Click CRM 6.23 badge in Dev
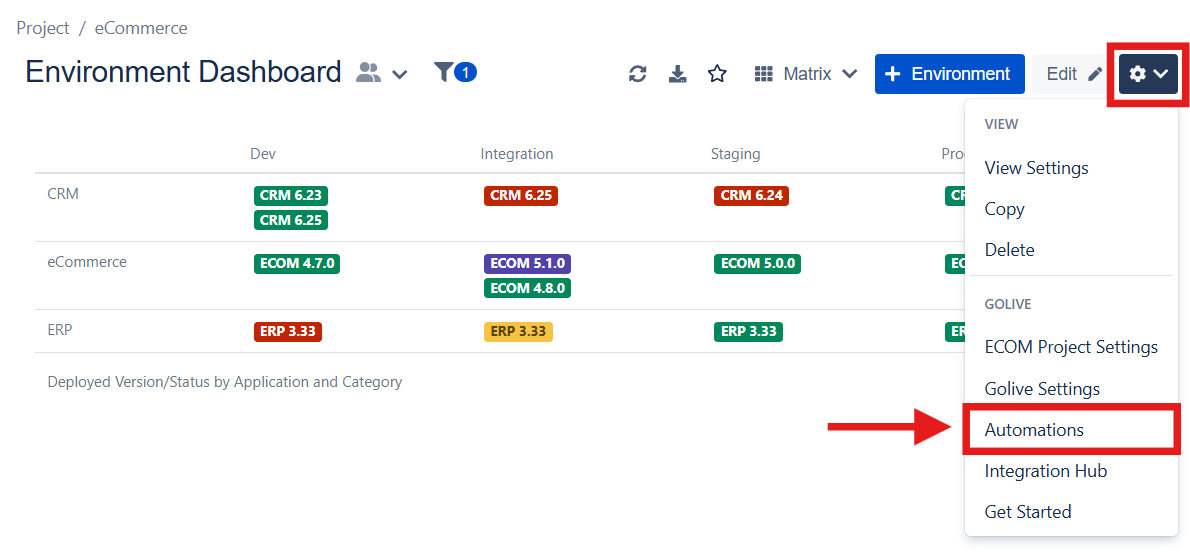 click(291, 195)
